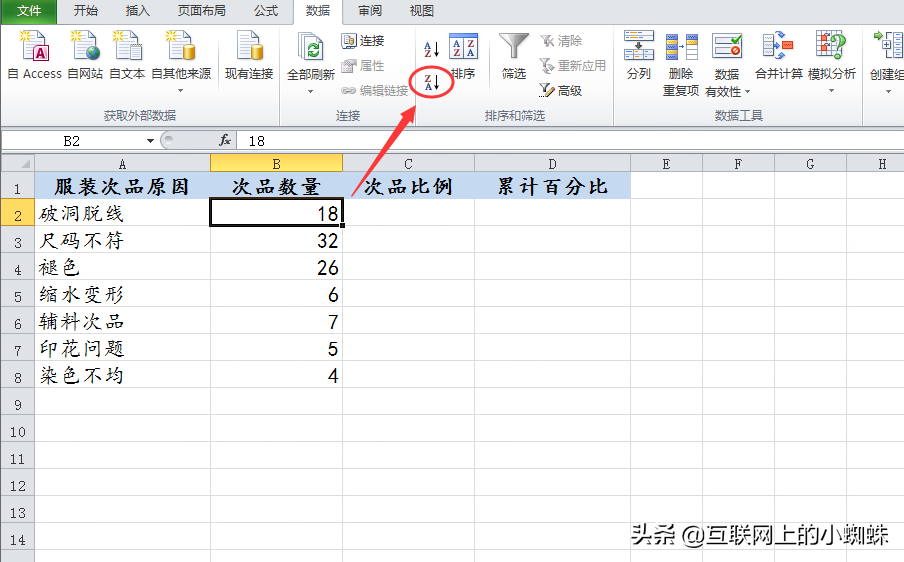Image resolution: width=904 pixels, height=562 pixels.
Task: Switch to the 页面布局 tab
Action: tap(201, 11)
